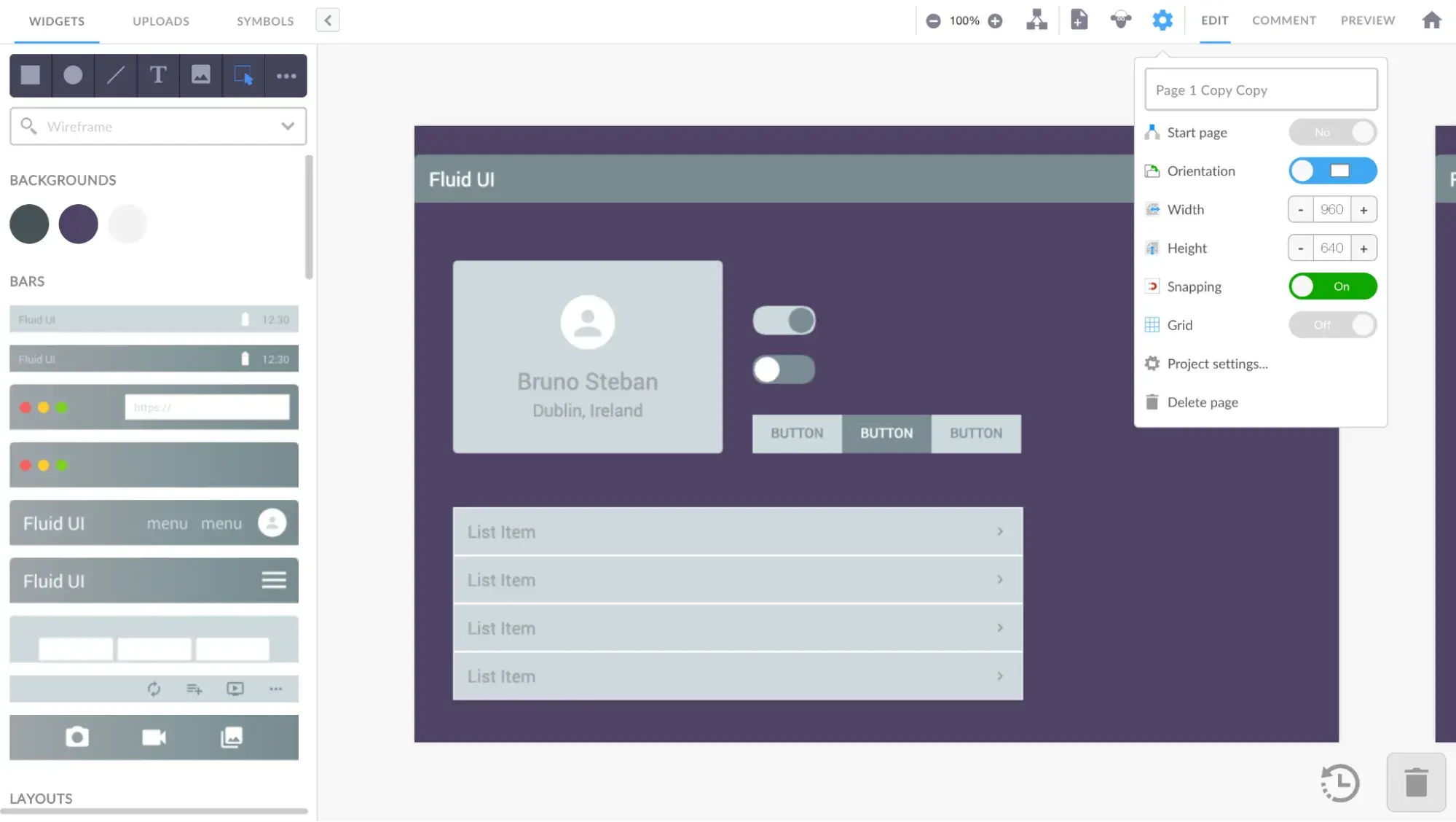This screenshot has height=822, width=1456.
Task: Select the purple background swatch
Action: click(78, 224)
